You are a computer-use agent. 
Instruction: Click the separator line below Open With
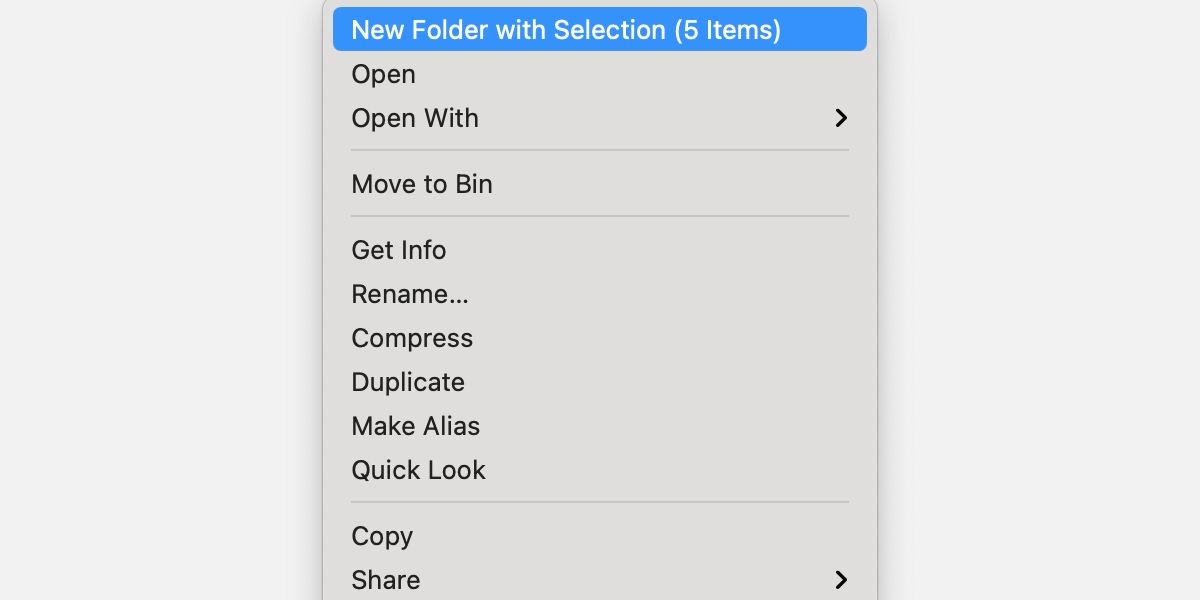(600, 151)
